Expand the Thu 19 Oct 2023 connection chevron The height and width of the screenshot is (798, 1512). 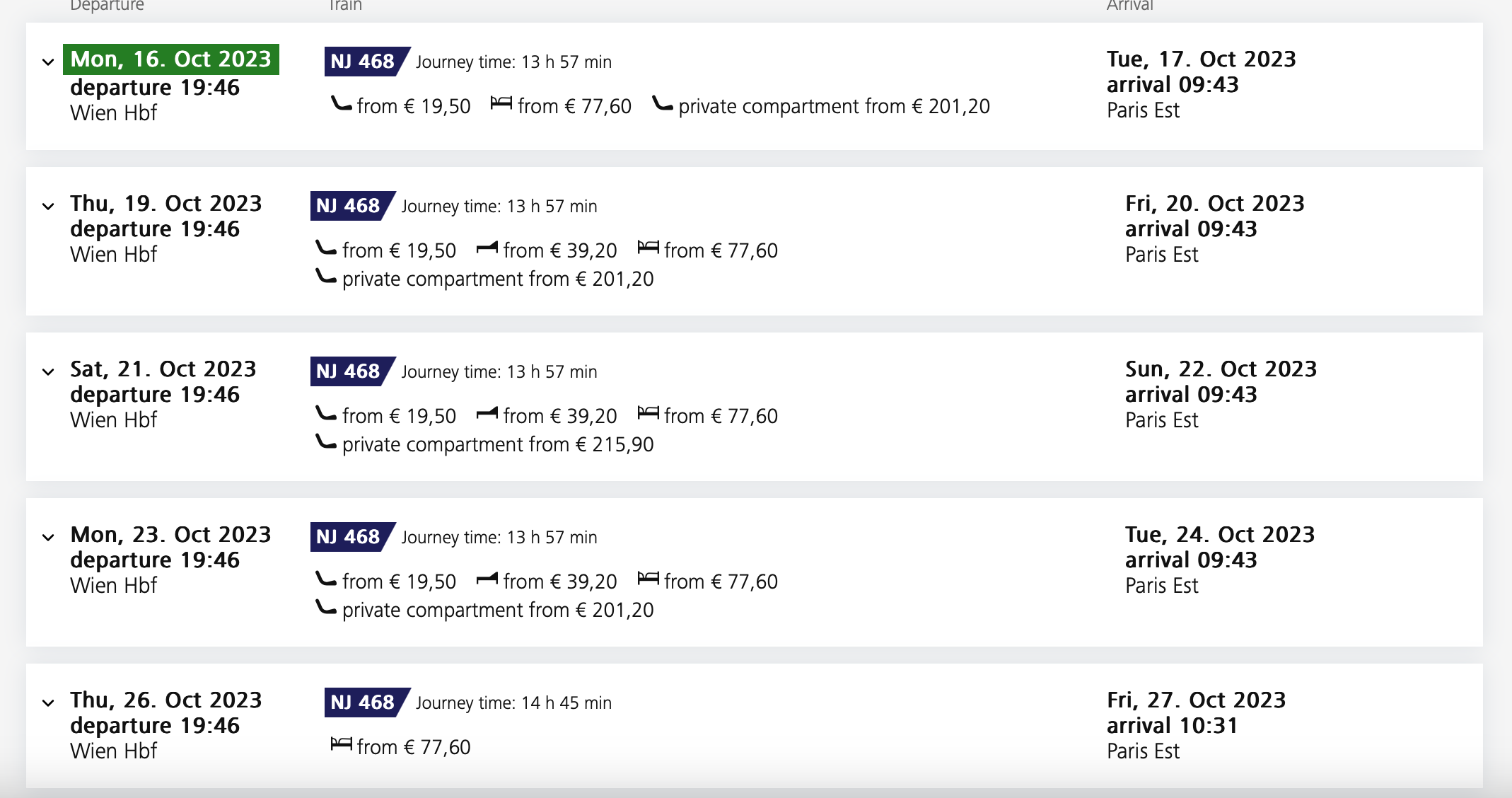click(x=48, y=207)
